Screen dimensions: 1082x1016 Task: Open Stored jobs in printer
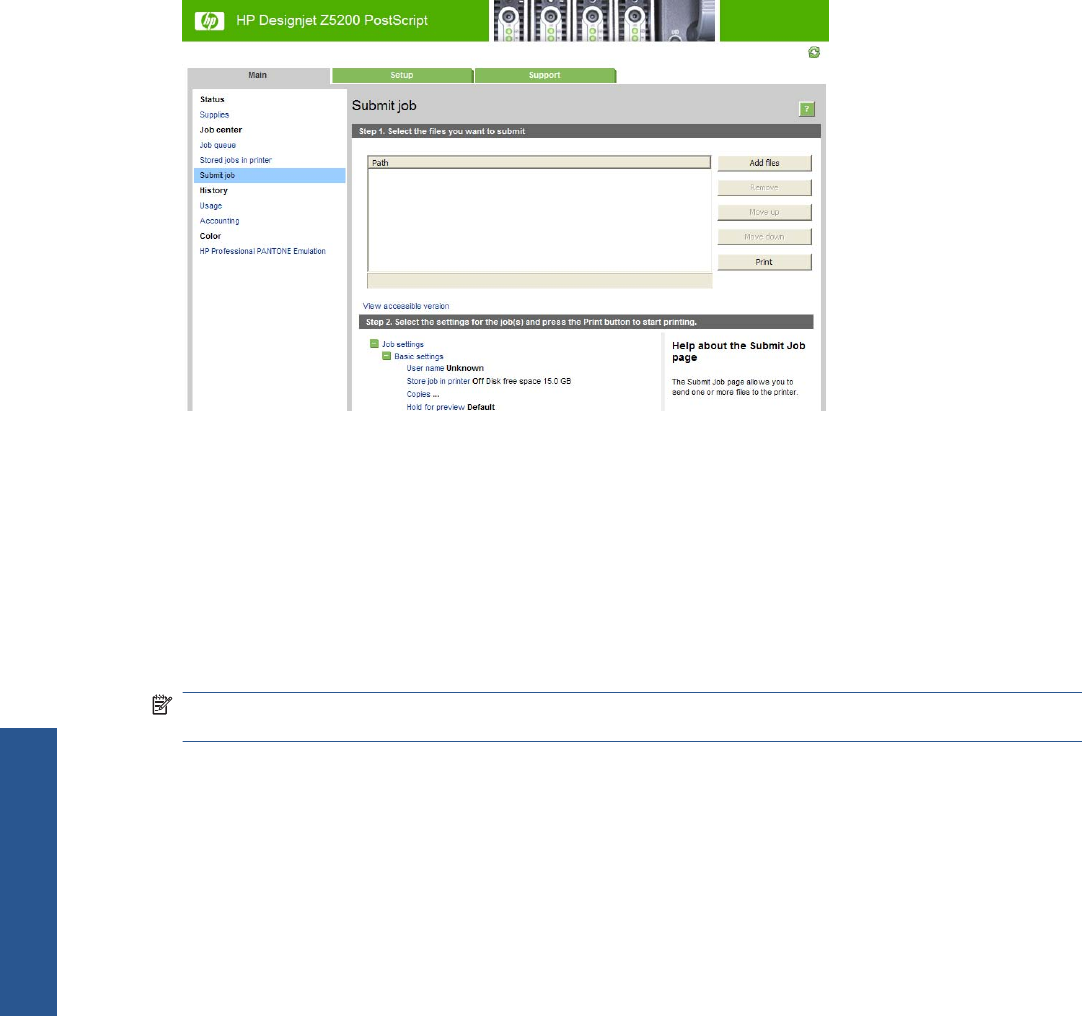(x=236, y=160)
